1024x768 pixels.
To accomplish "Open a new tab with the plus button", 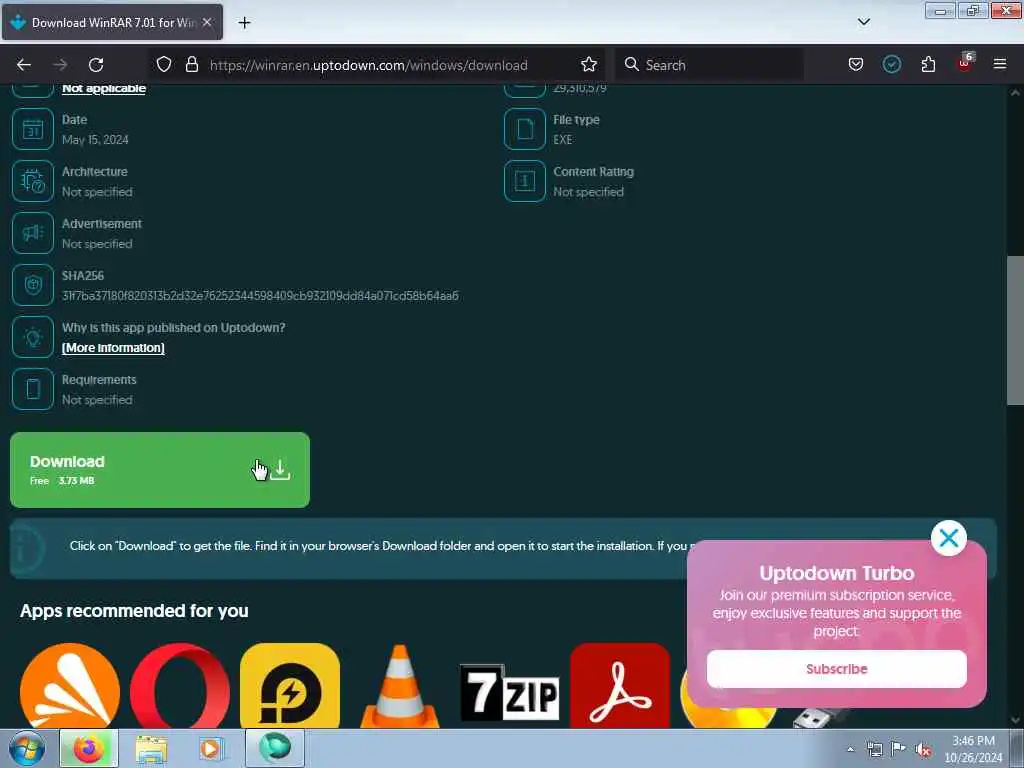I will 244,23.
